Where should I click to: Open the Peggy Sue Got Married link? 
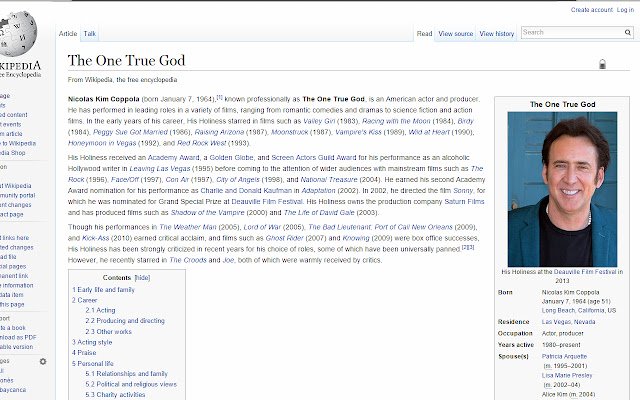[x=130, y=132]
